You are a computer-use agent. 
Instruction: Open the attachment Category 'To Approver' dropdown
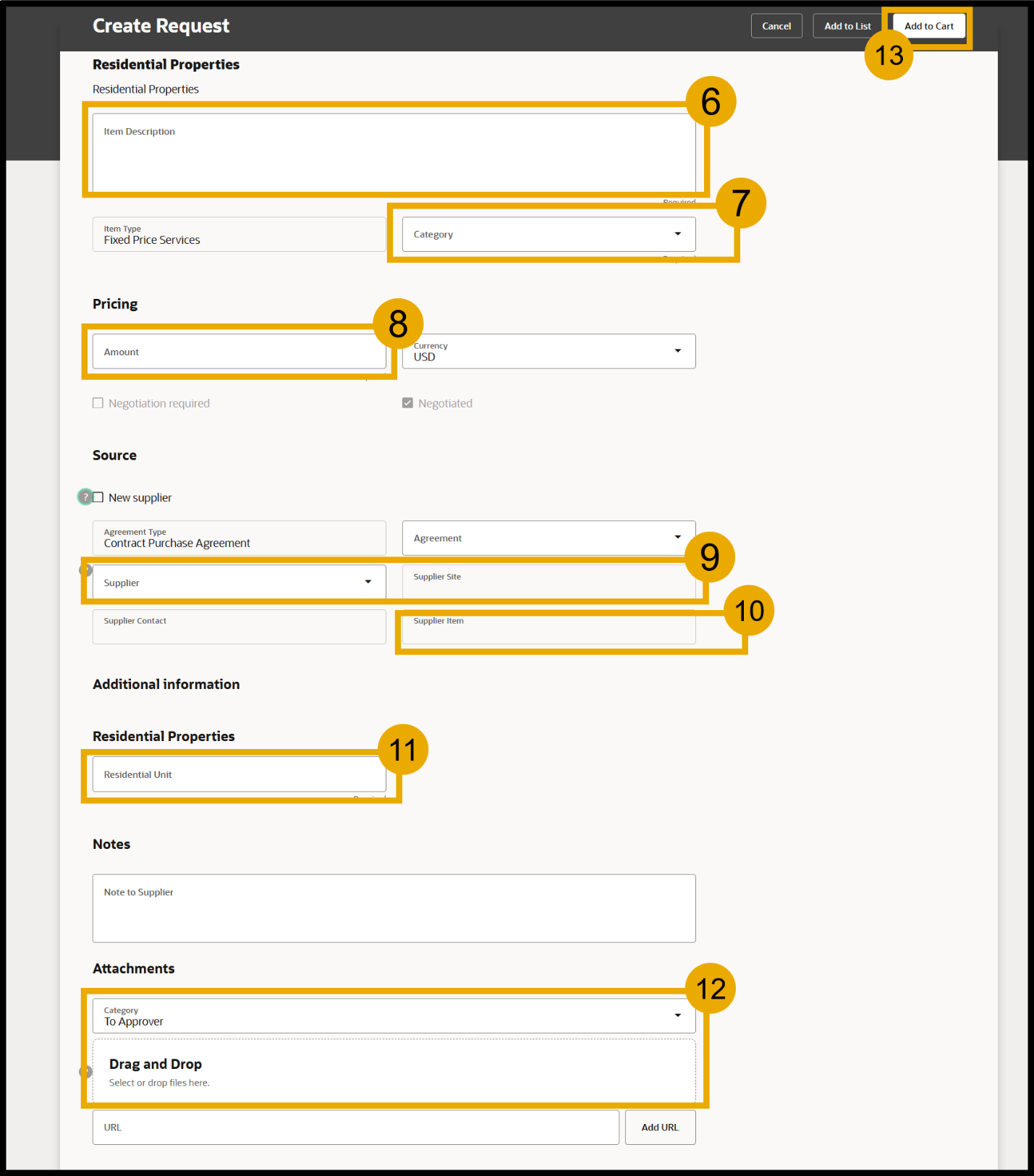click(x=394, y=1016)
